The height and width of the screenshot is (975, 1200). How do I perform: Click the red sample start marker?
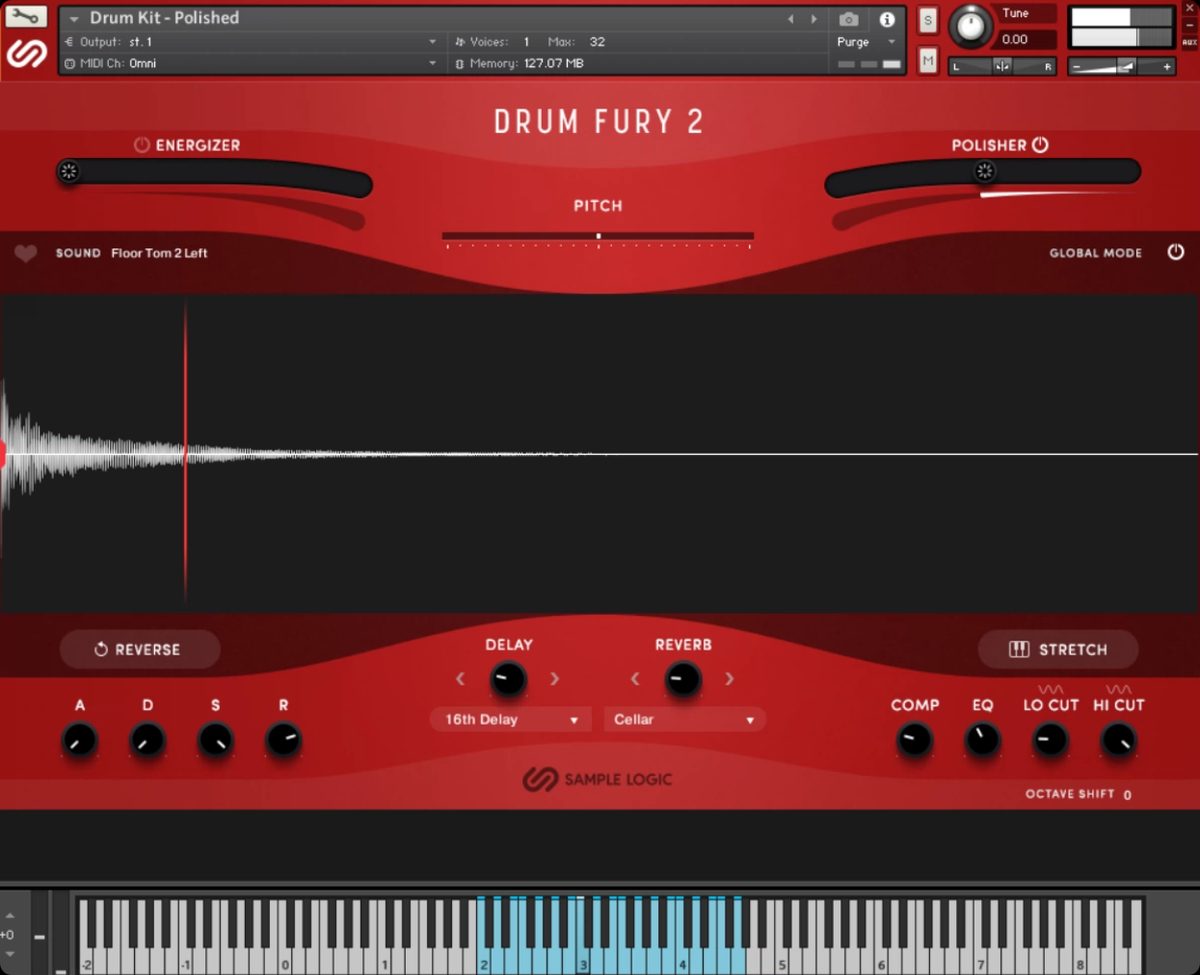coord(3,454)
